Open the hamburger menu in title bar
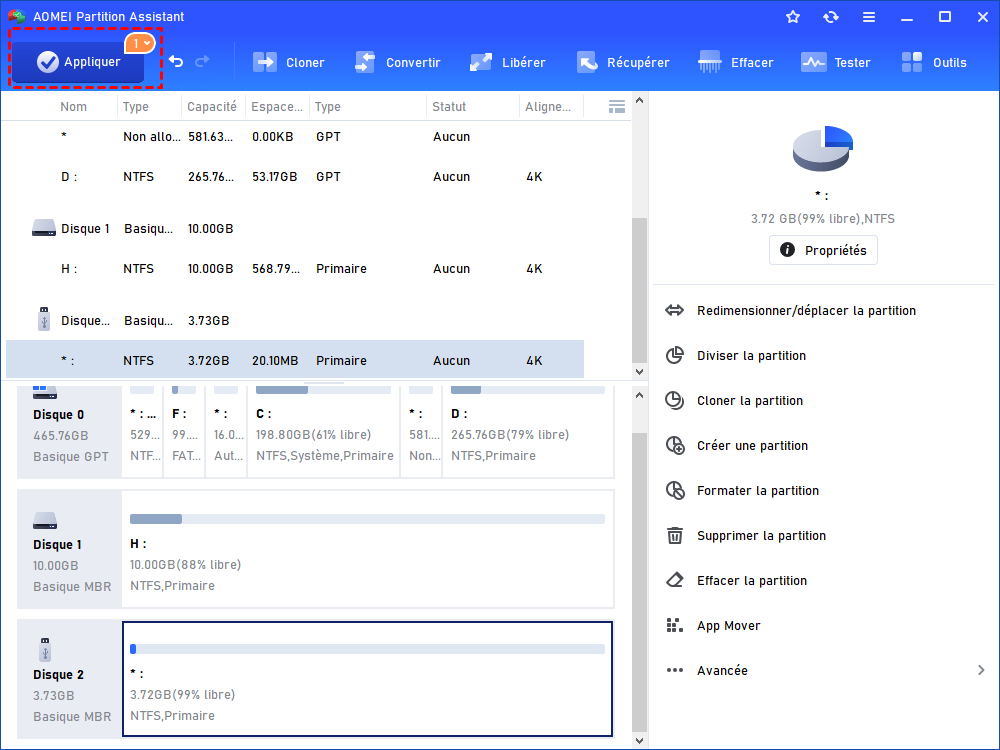Image resolution: width=1000 pixels, height=750 pixels. point(869,17)
